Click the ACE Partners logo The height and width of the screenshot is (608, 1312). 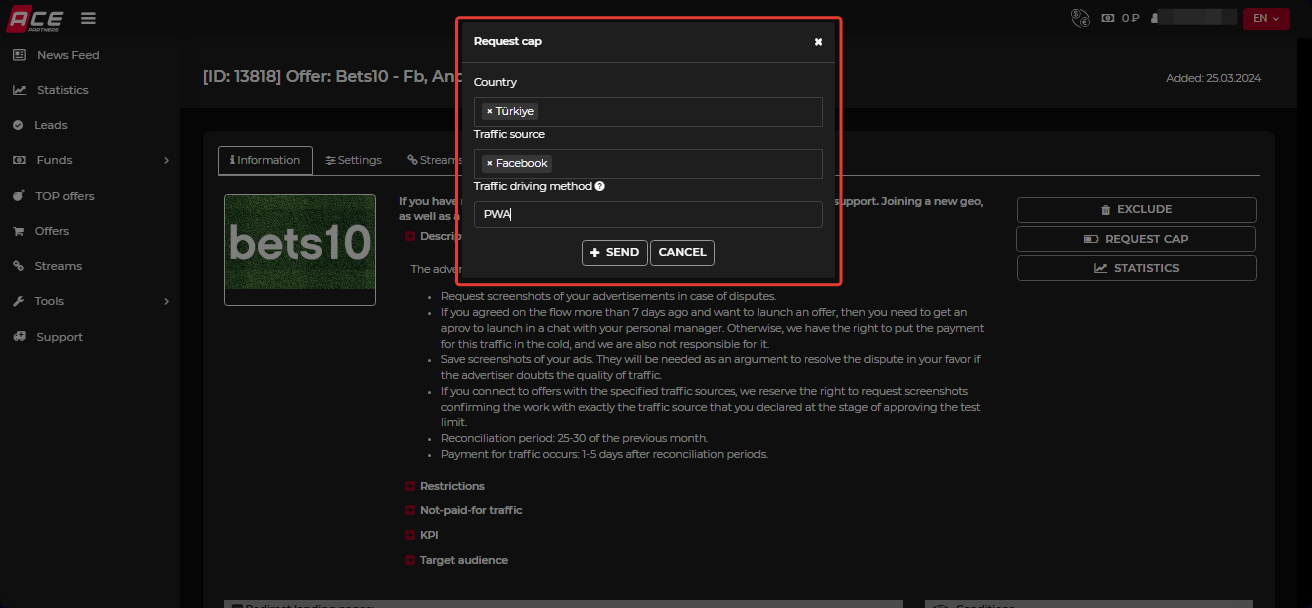pyautogui.click(x=35, y=17)
